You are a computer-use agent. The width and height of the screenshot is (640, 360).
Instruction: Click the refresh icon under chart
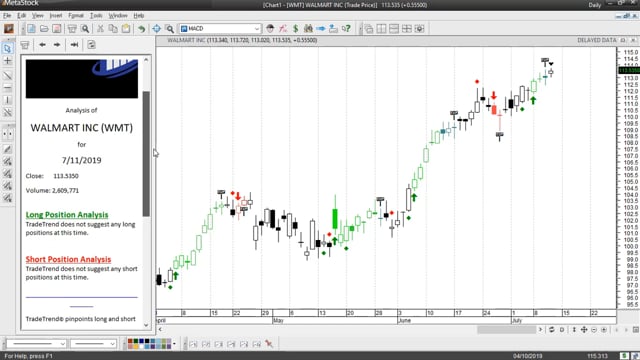(x=551, y=330)
